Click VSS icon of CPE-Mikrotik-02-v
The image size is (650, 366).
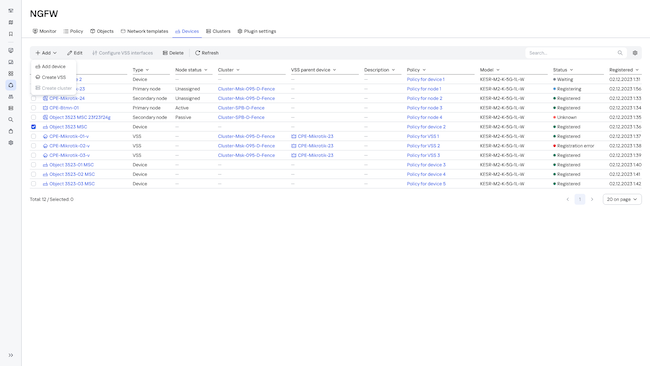click(45, 146)
